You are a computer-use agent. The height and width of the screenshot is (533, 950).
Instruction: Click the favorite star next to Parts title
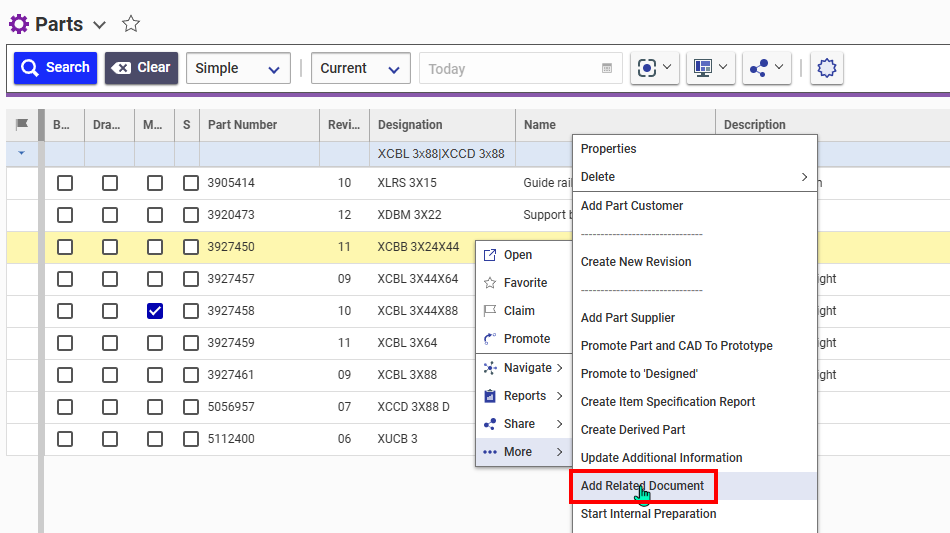click(x=131, y=25)
